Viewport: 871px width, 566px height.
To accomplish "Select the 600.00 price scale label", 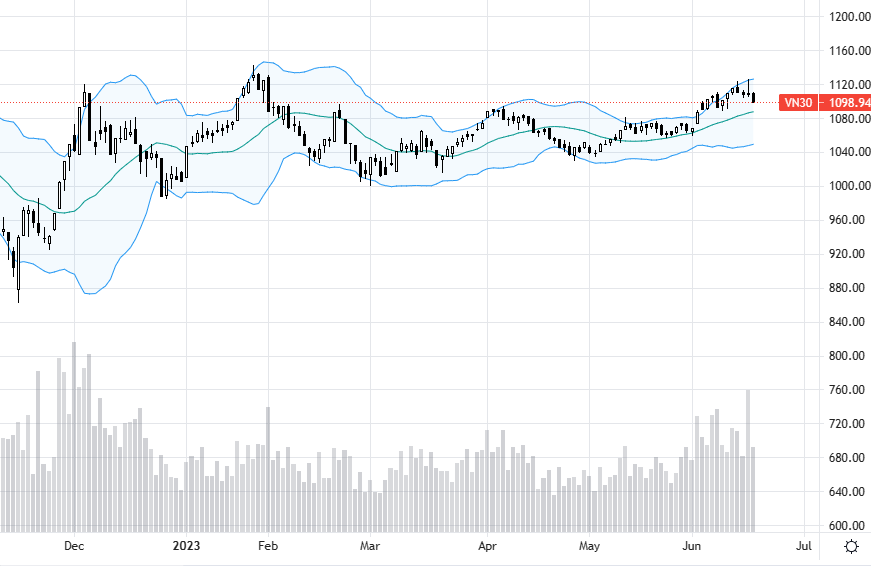I will point(847,525).
